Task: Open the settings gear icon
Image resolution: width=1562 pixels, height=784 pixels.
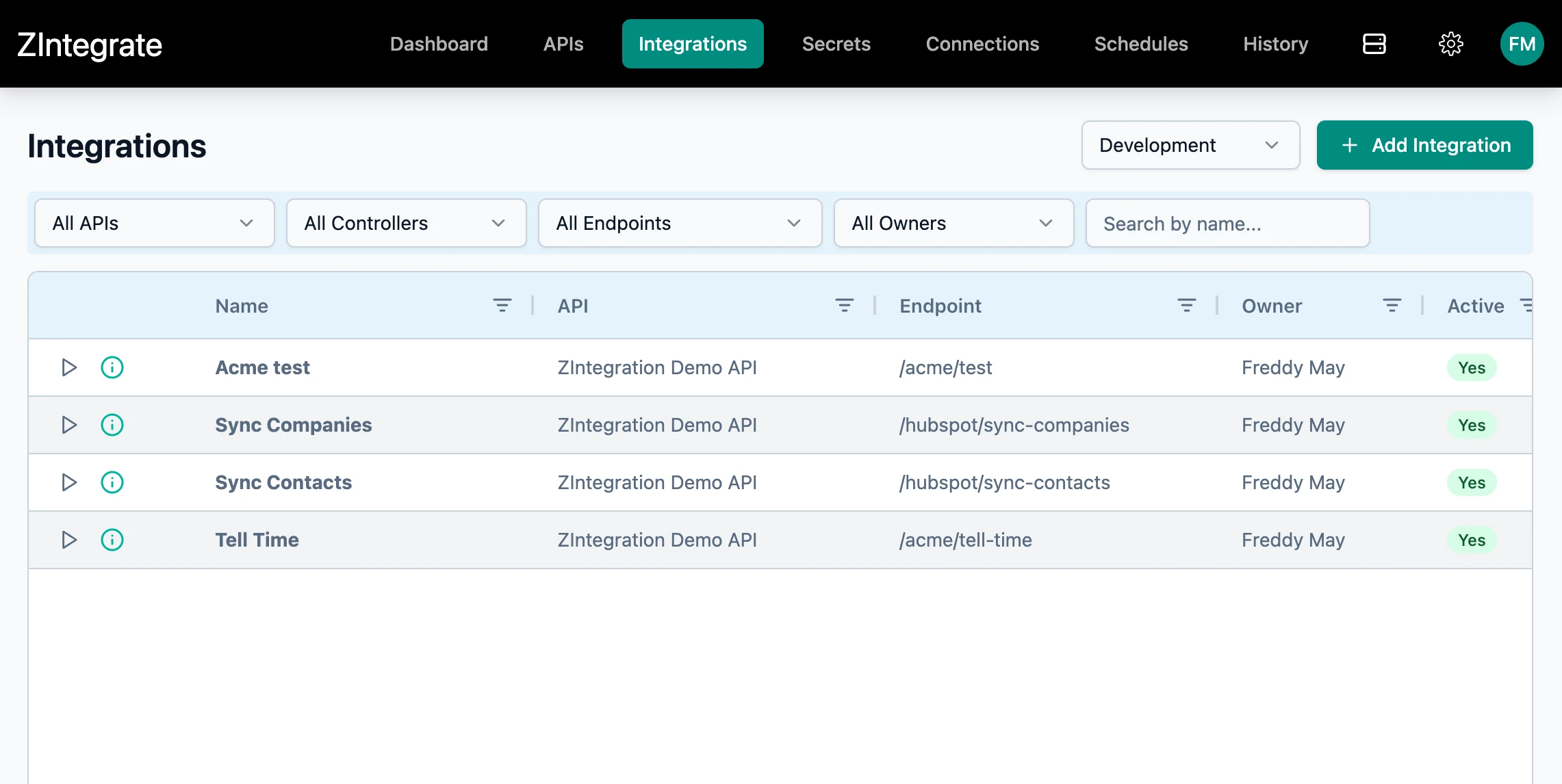Action: coord(1451,43)
